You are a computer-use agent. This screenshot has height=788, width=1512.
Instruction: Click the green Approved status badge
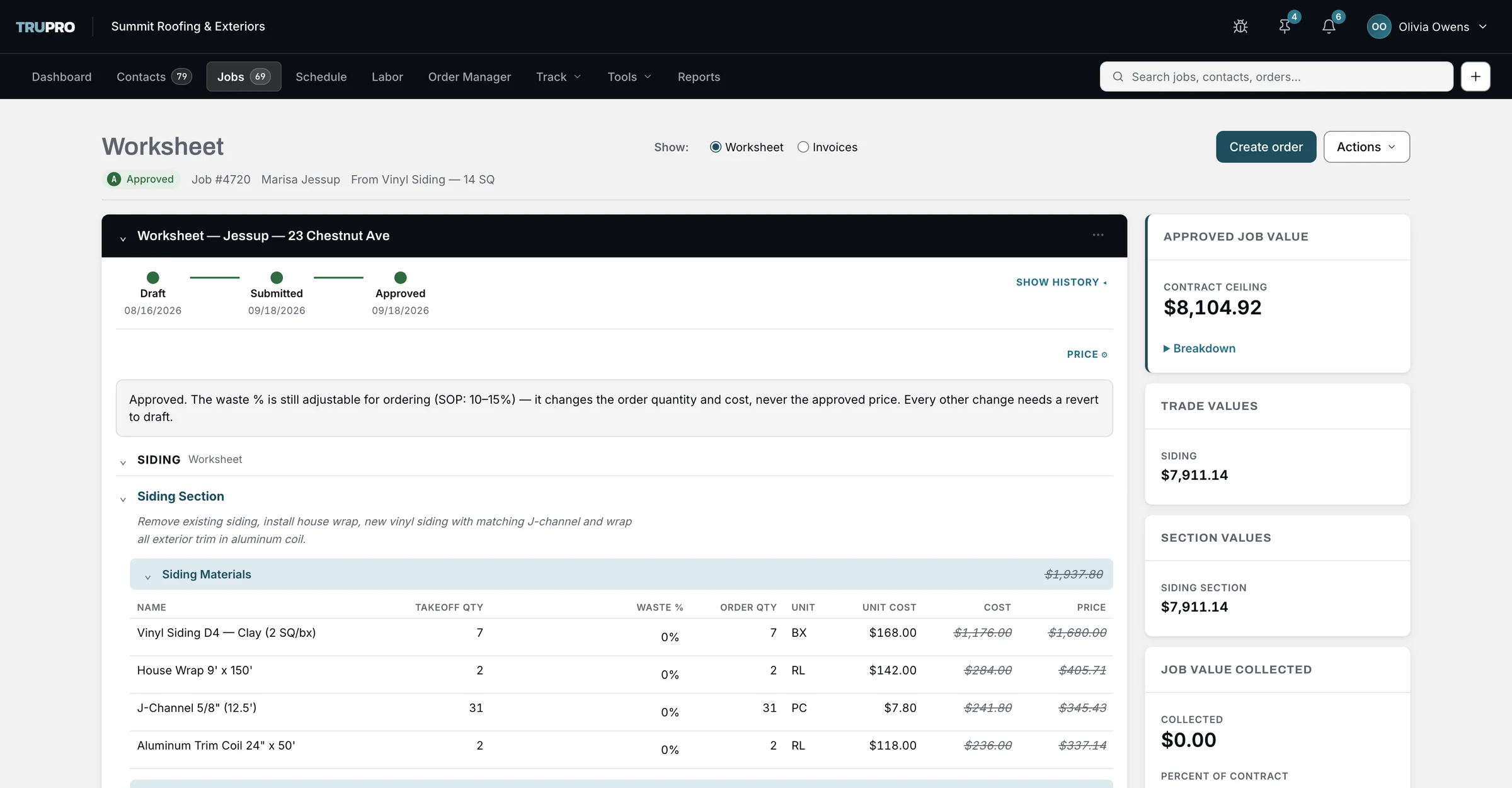(x=141, y=179)
